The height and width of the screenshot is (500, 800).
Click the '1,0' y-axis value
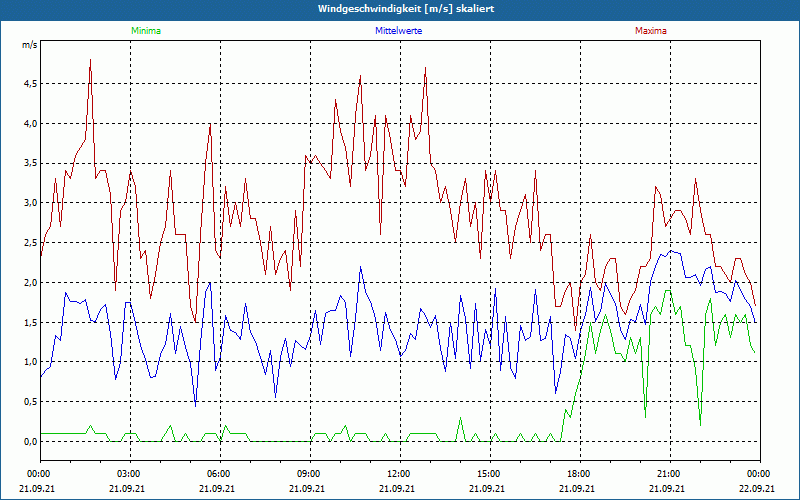pos(31,362)
